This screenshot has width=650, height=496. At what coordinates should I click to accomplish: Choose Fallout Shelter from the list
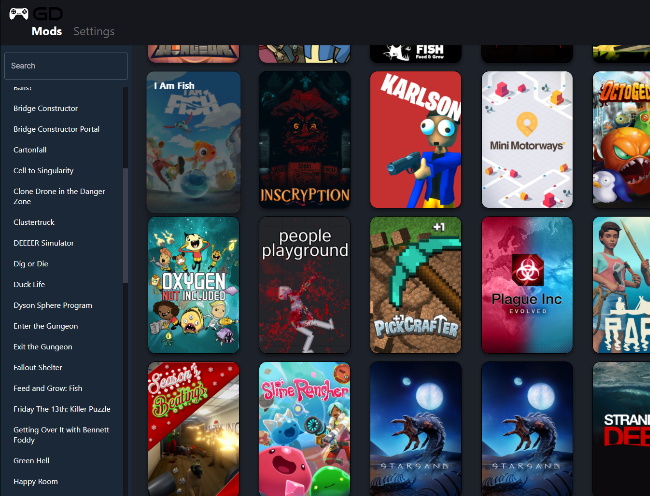click(38, 368)
